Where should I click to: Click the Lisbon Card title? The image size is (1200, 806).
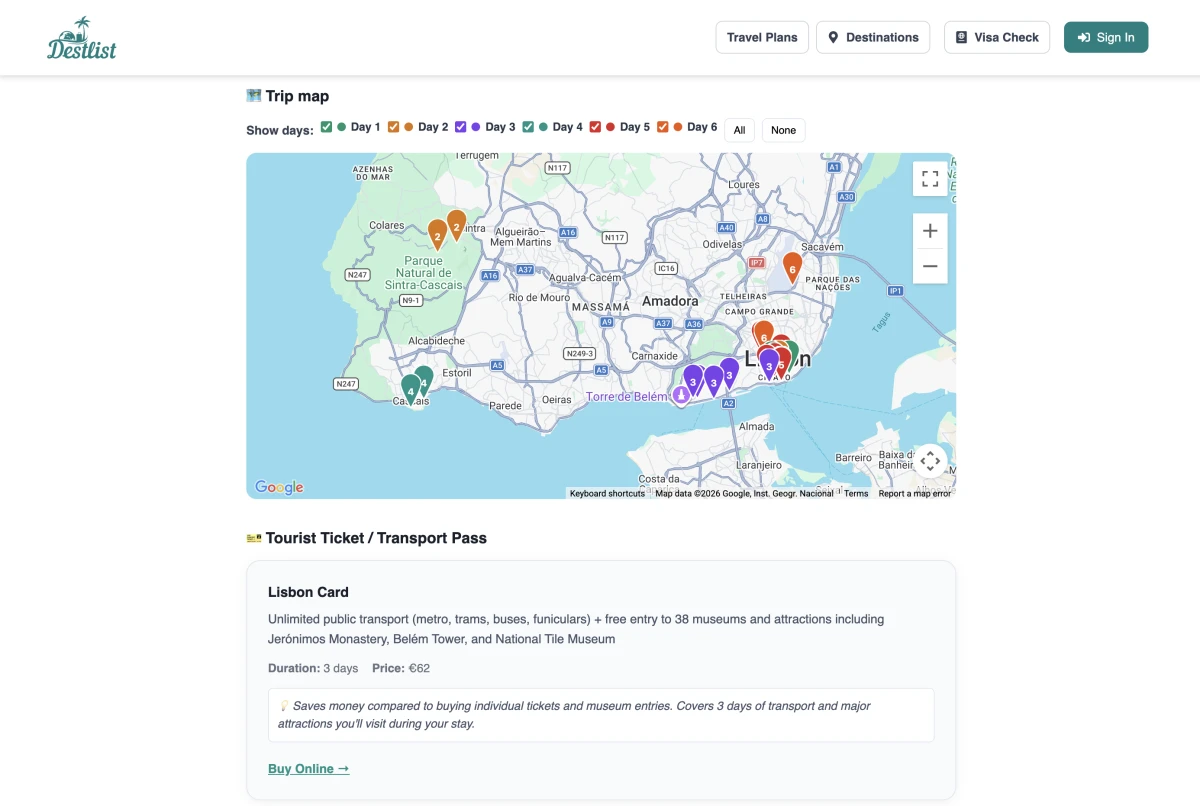(308, 592)
